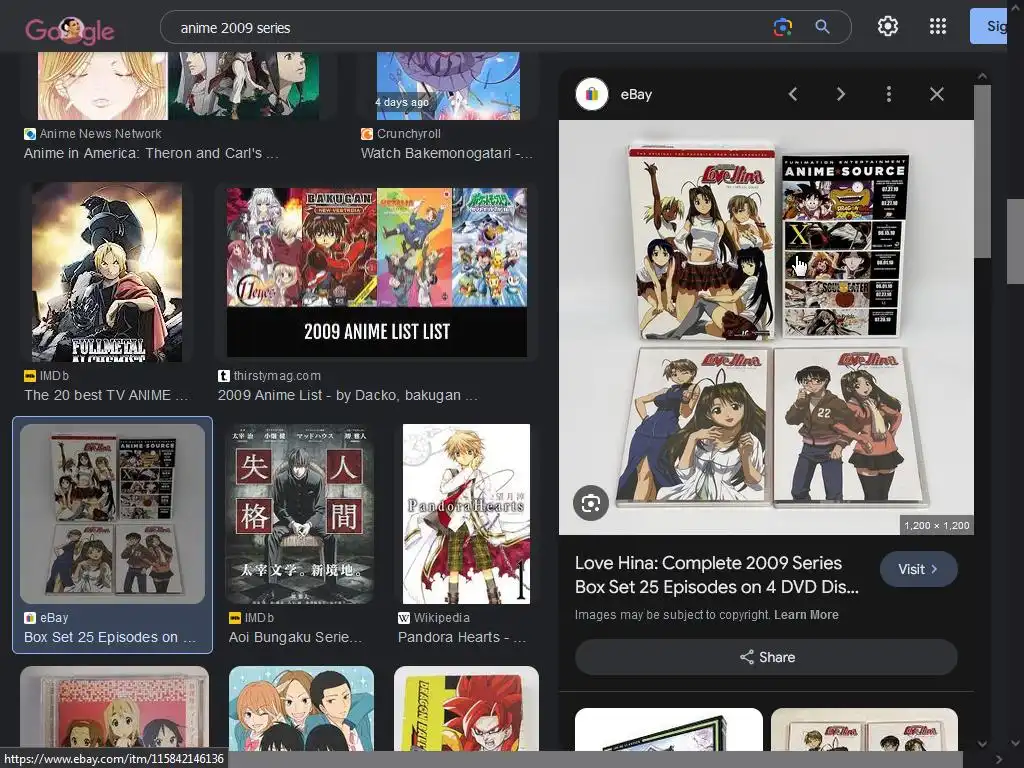
Task: Click the Google logo
Action: [69, 29]
